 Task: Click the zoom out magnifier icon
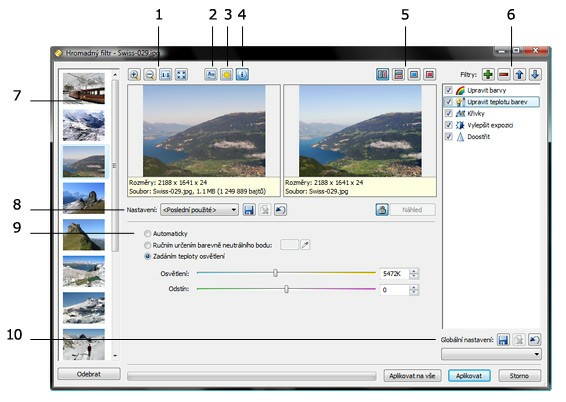tap(150, 75)
